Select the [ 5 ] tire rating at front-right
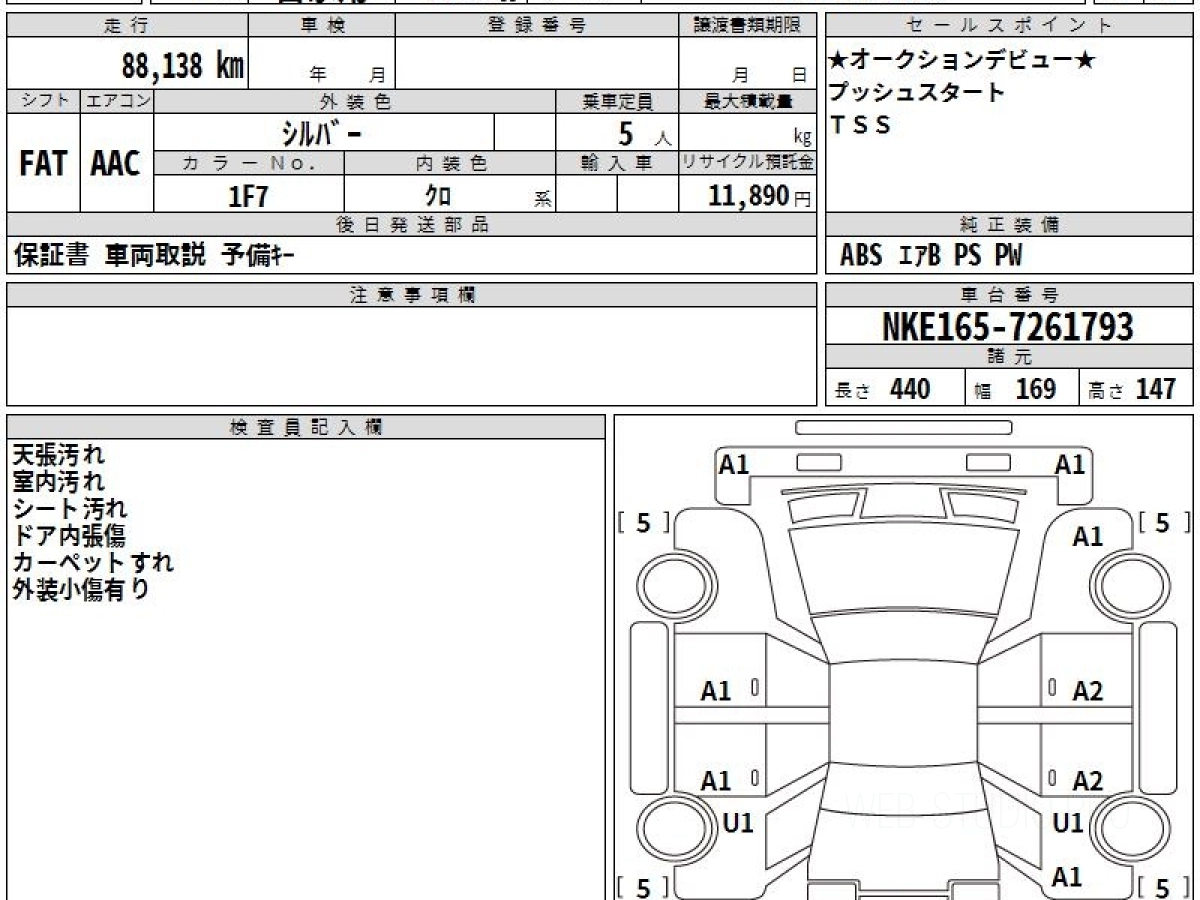Screen dimensions: 1200x900 1162,522
